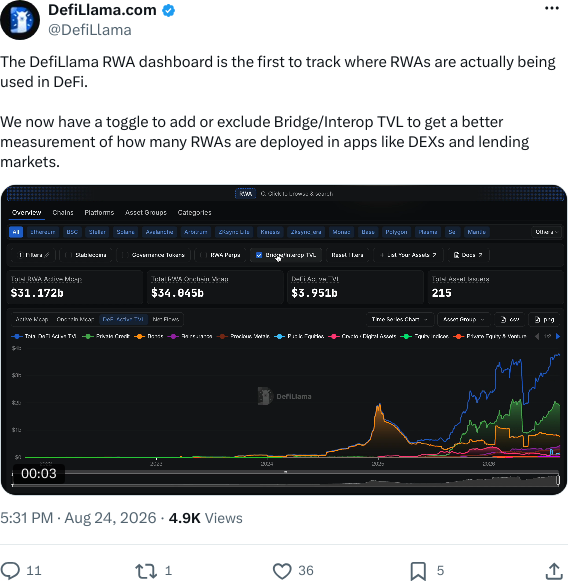Select the Net Flows chart tab
The width and height of the screenshot is (568, 581).
point(166,319)
